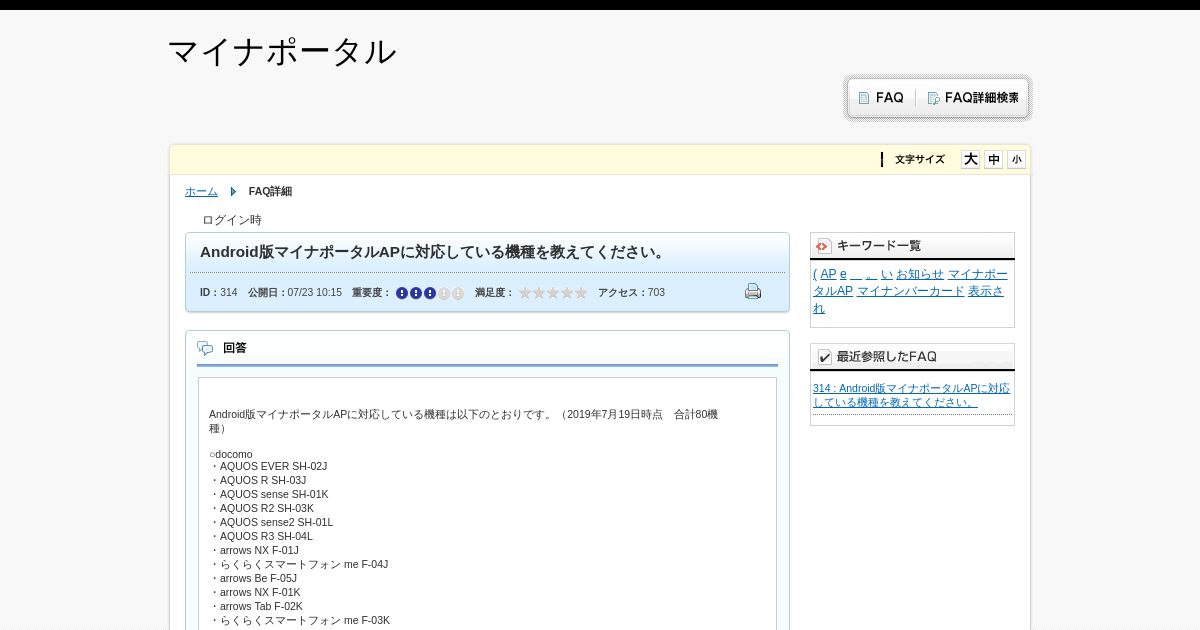Image resolution: width=1200 pixels, height=630 pixels.
Task: Open the FAQ page button
Action: (881, 98)
